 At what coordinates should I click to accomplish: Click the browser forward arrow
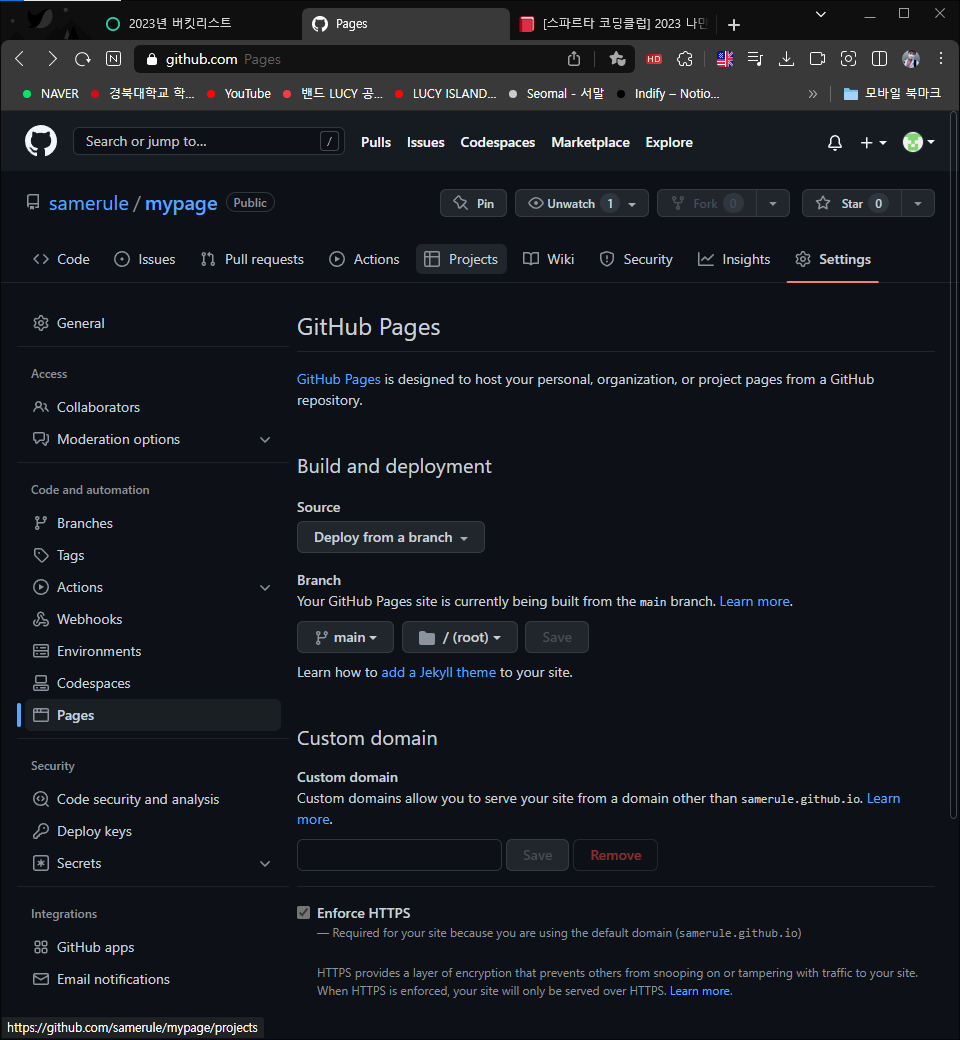pyautogui.click(x=52, y=59)
